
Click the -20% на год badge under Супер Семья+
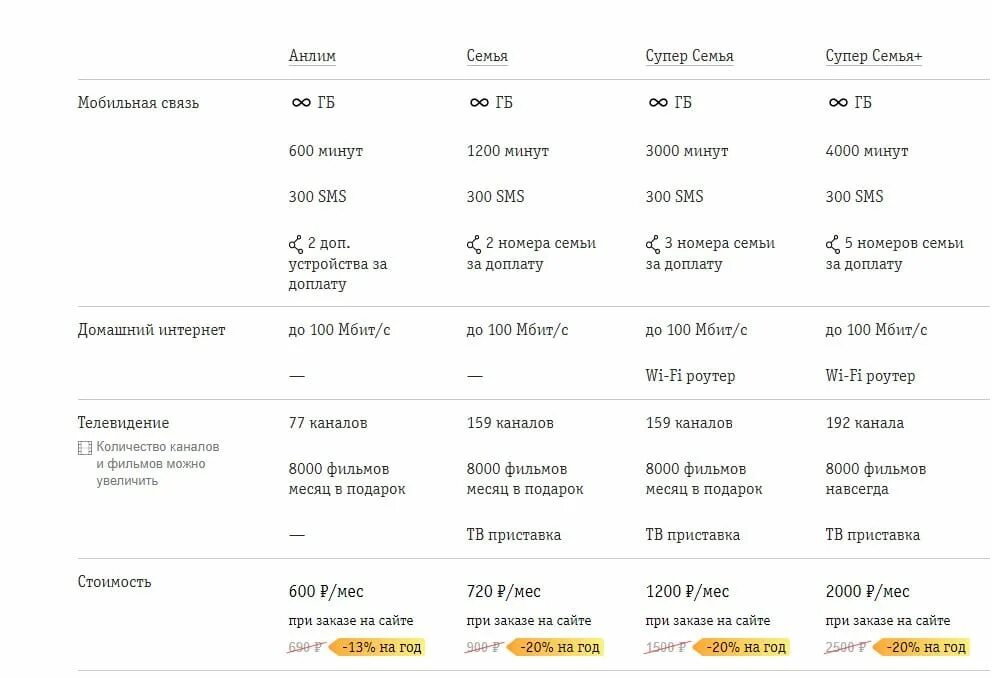pyautogui.click(x=921, y=647)
